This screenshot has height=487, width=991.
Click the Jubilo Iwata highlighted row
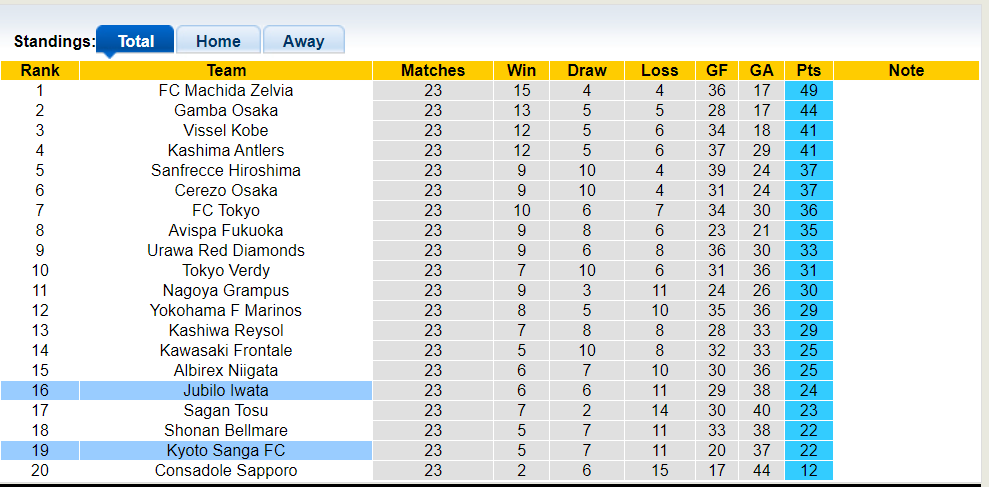pyautogui.click(x=226, y=390)
